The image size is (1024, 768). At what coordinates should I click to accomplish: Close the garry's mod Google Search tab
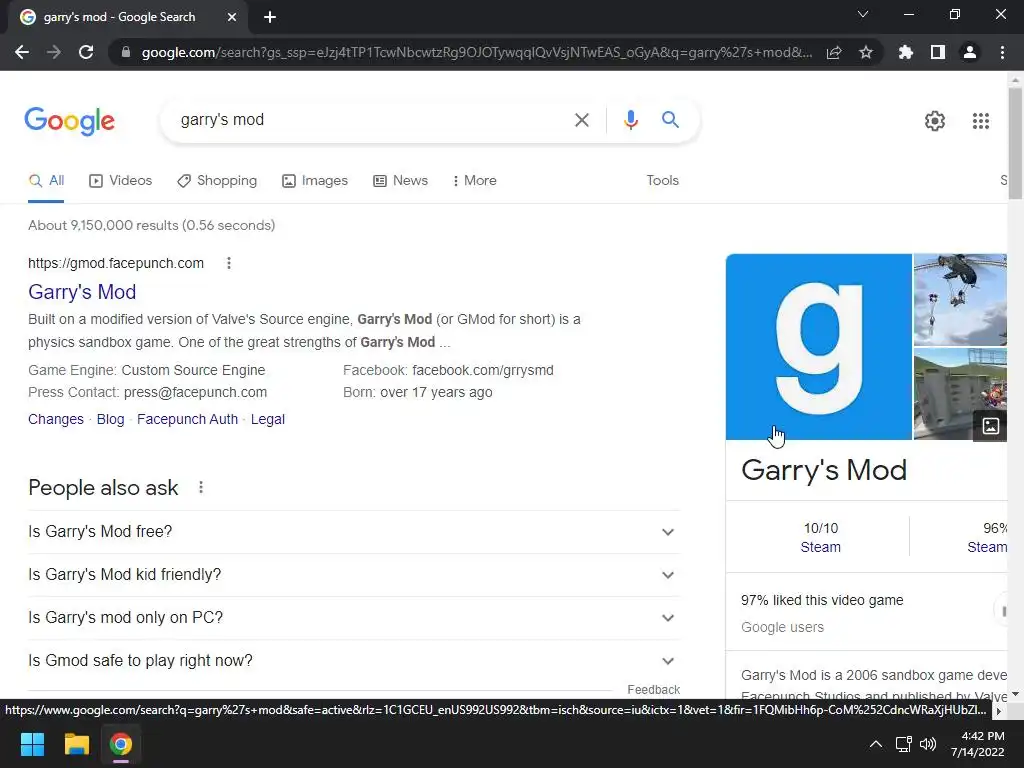[x=232, y=17]
